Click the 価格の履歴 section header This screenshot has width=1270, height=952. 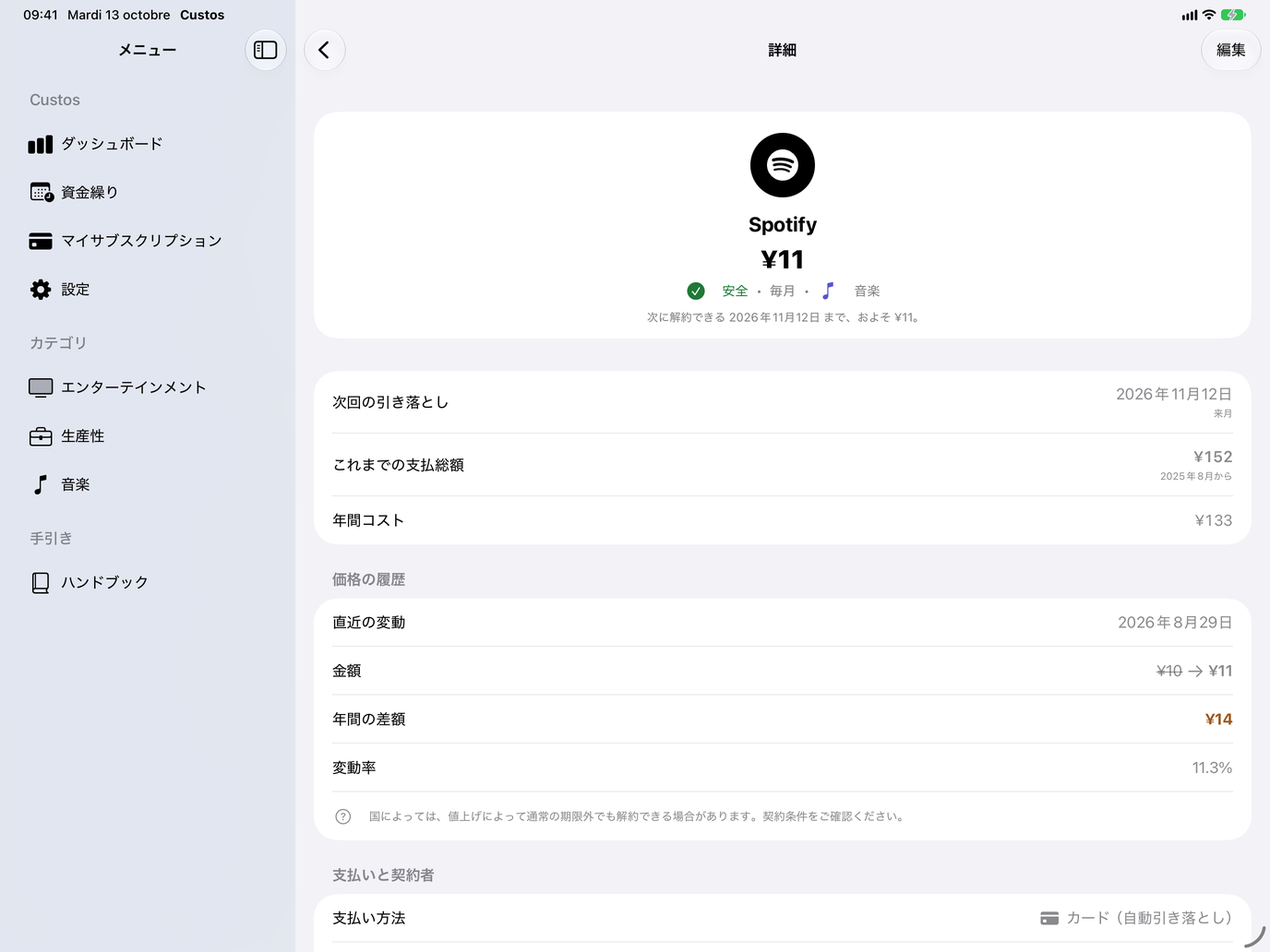[369, 579]
